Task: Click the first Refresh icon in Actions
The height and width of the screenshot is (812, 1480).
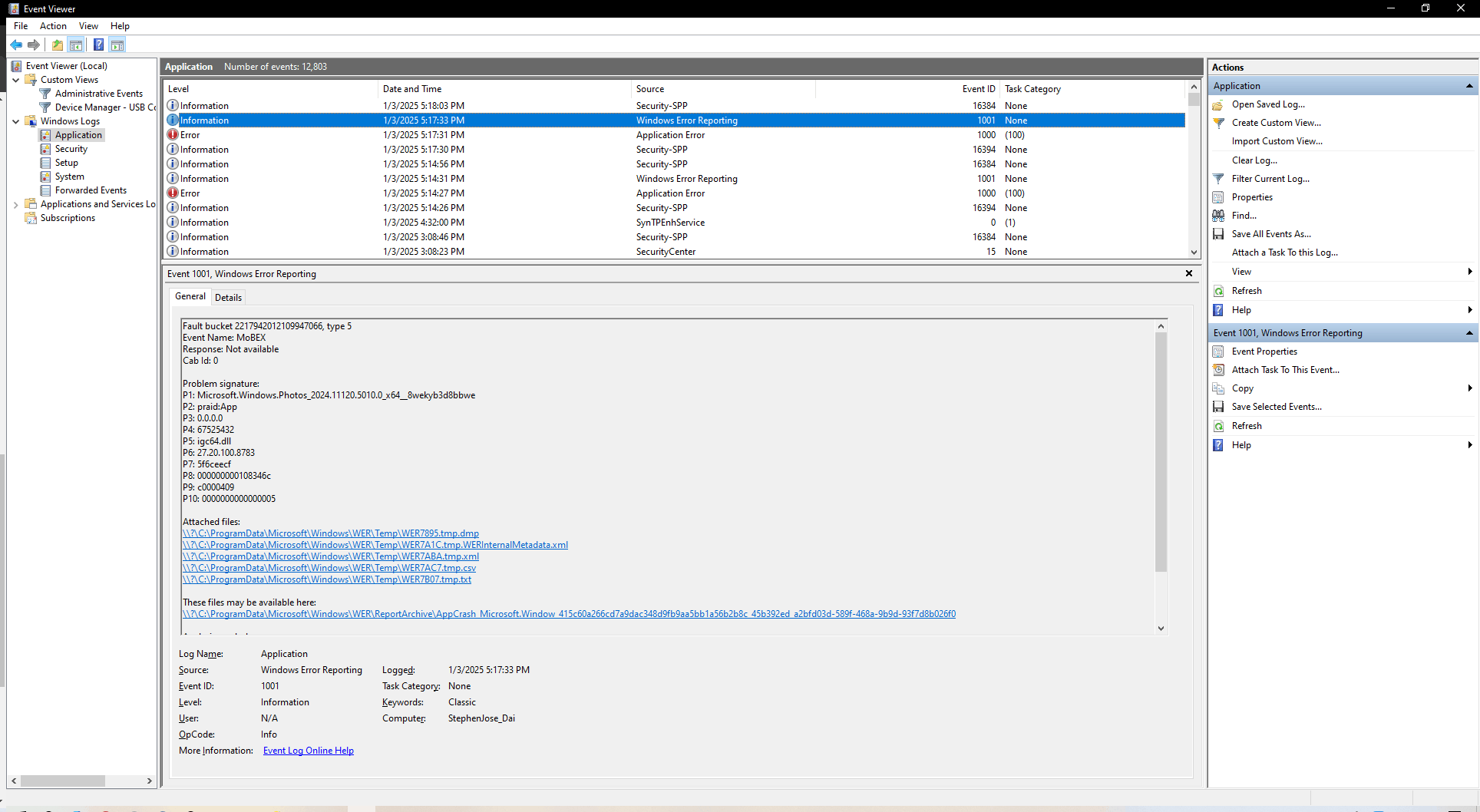Action: pyautogui.click(x=1218, y=291)
